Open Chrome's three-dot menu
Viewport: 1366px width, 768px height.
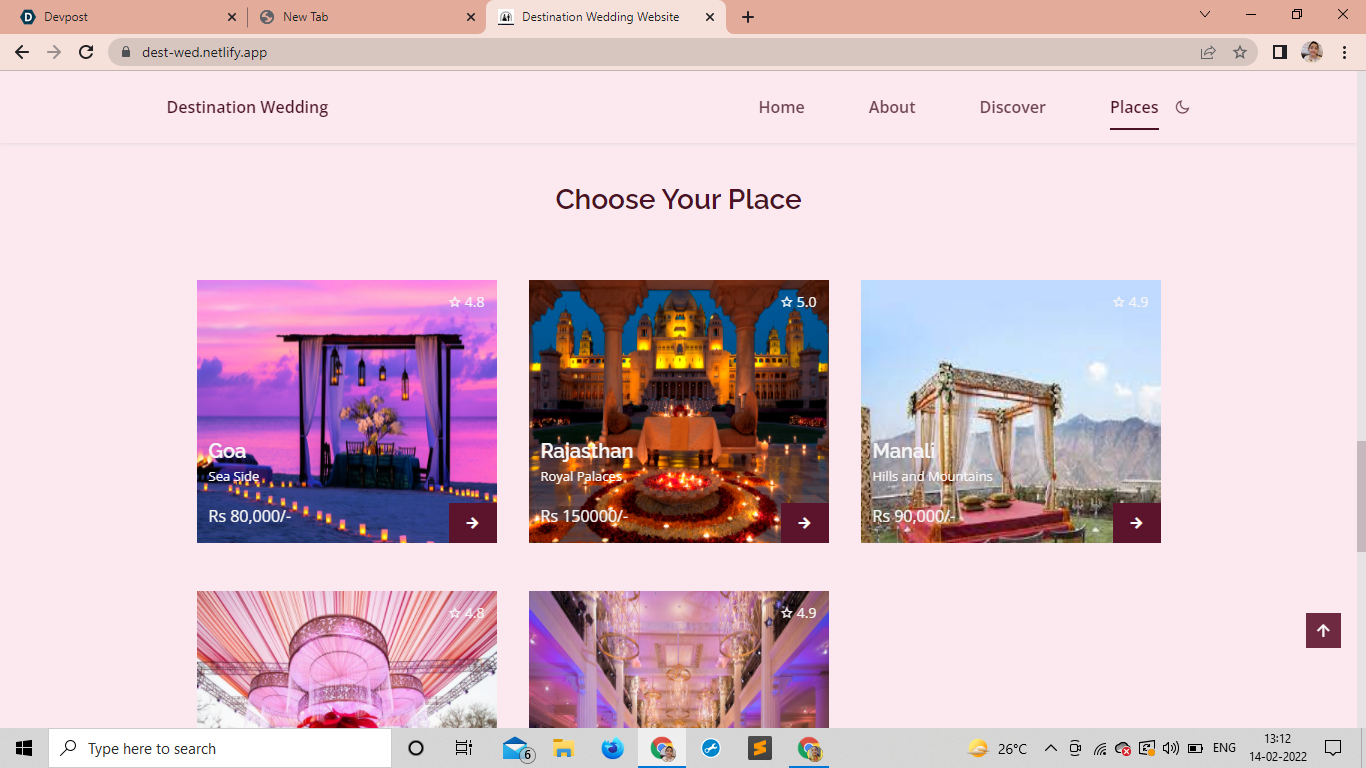(x=1344, y=52)
